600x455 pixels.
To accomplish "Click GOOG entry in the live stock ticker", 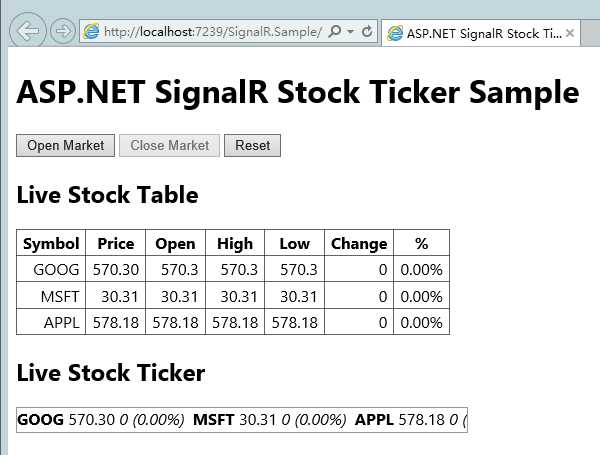I will tap(101, 420).
